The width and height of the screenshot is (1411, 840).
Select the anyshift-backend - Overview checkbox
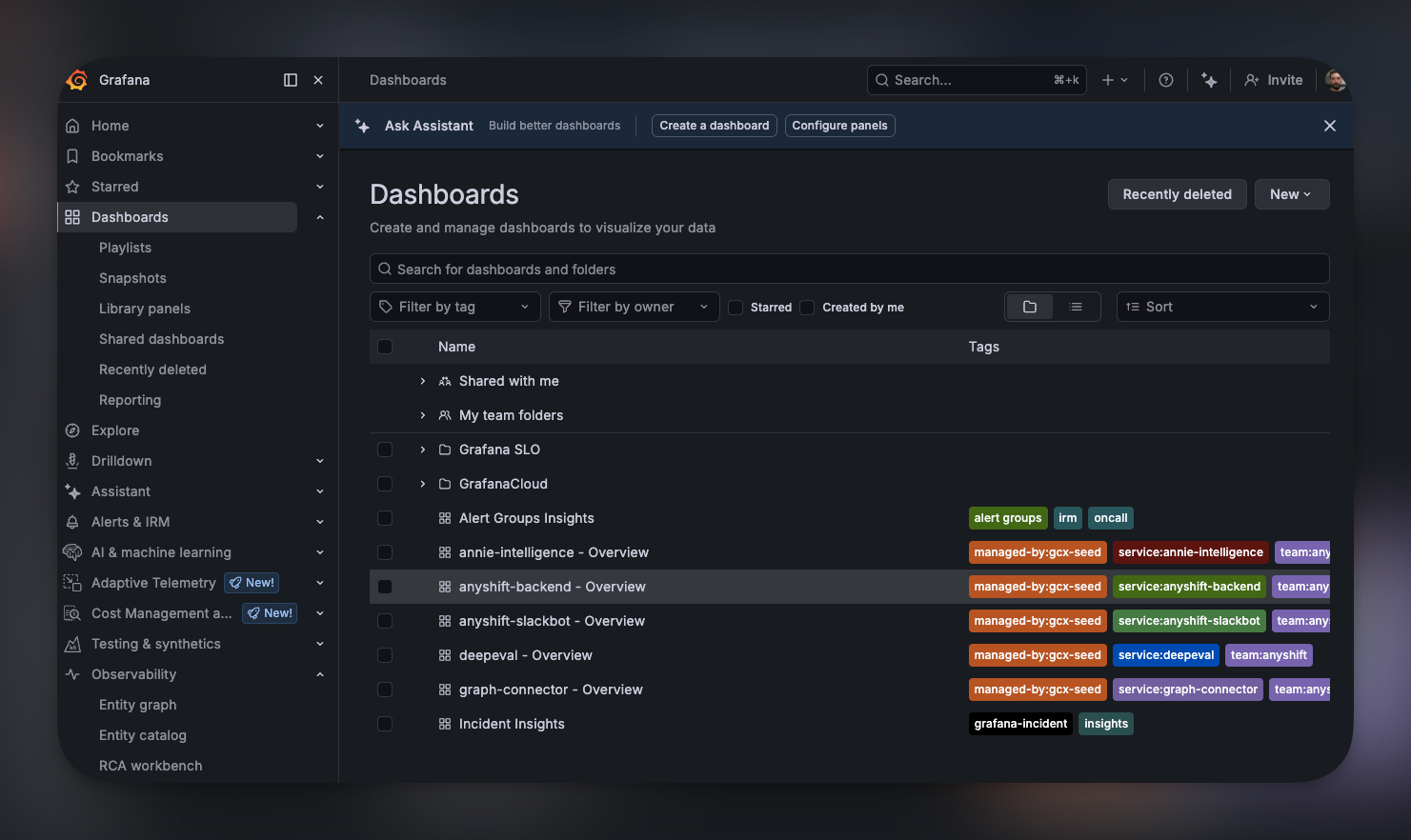(385, 587)
